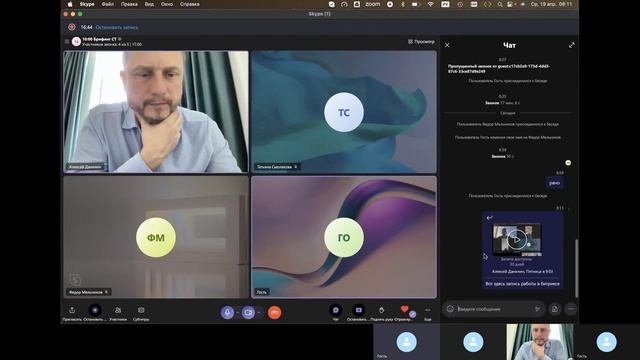Expand the chat panel with diagonal arrows icon

pos(571,45)
